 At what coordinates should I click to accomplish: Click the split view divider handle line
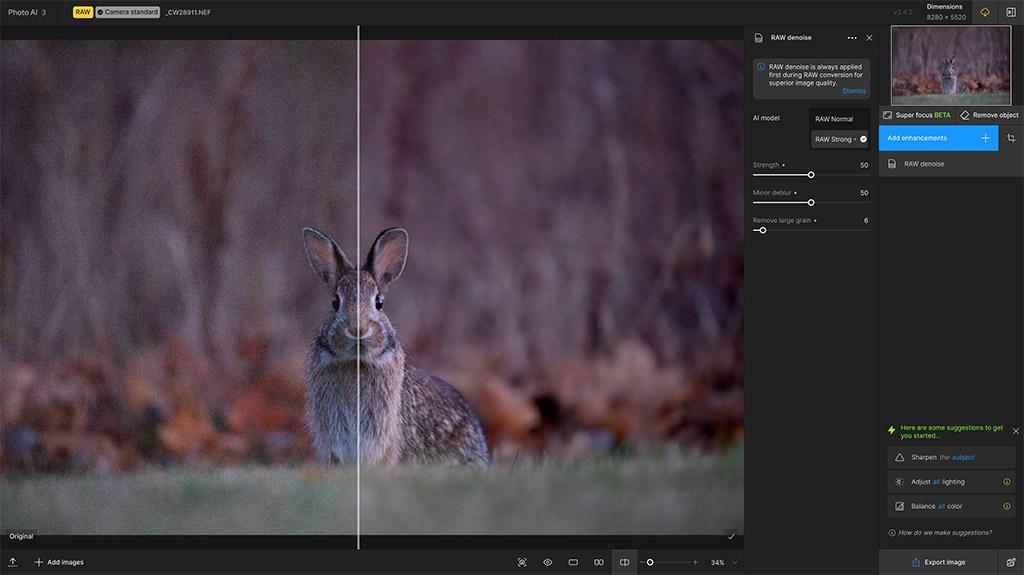pyautogui.click(x=358, y=288)
